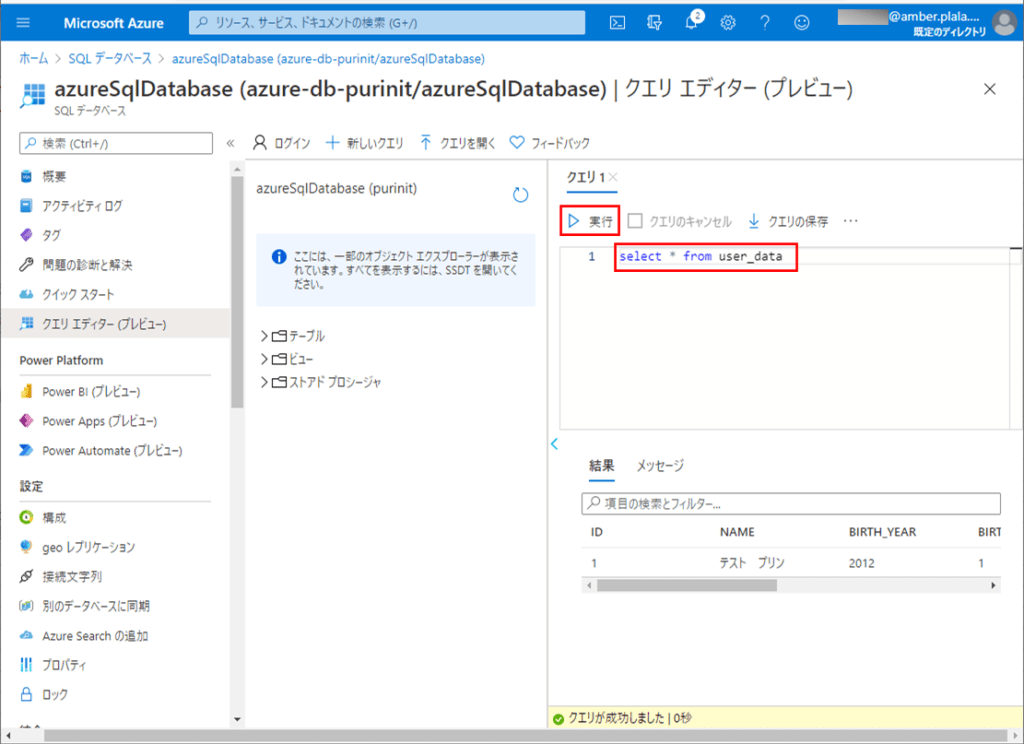1024x744 pixels.
Task: Open the help question mark icon
Action: coord(765,23)
